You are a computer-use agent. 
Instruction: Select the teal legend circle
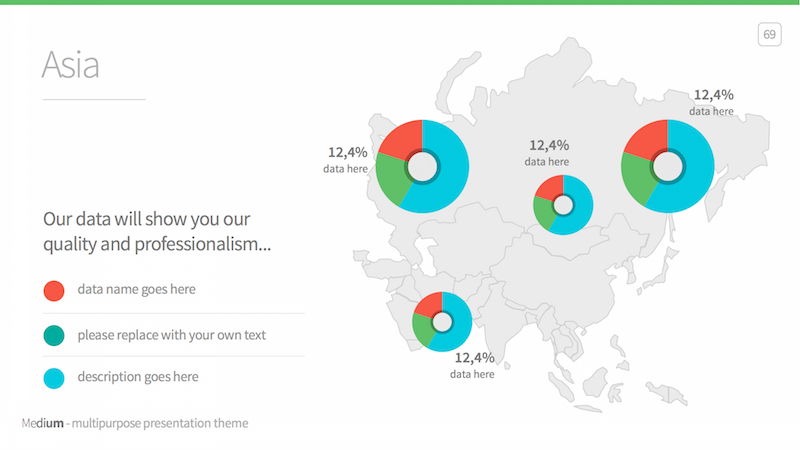pyautogui.click(x=54, y=335)
